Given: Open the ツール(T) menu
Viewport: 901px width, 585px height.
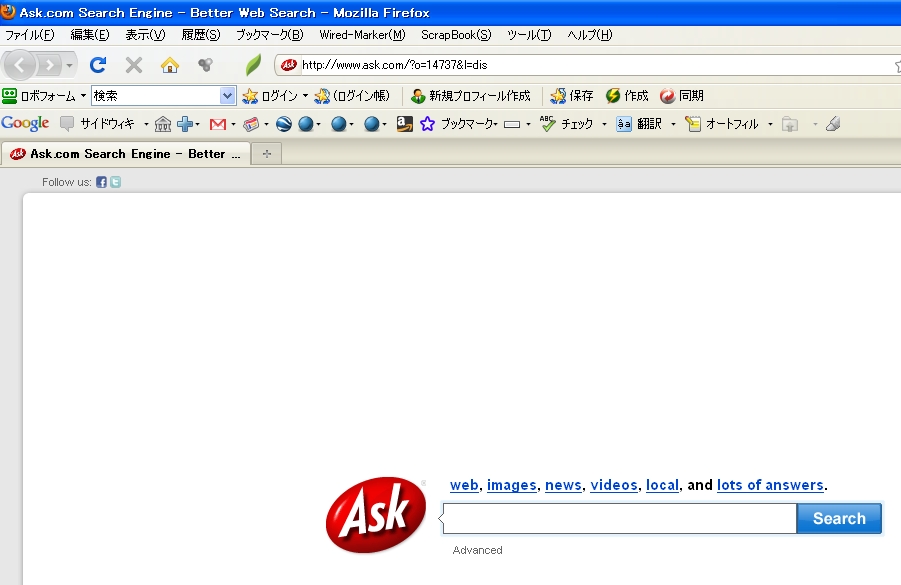Looking at the screenshot, I should [529, 35].
